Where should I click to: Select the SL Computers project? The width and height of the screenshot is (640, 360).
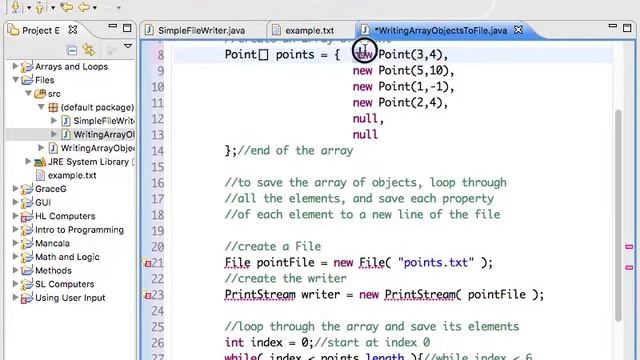pos(64,284)
